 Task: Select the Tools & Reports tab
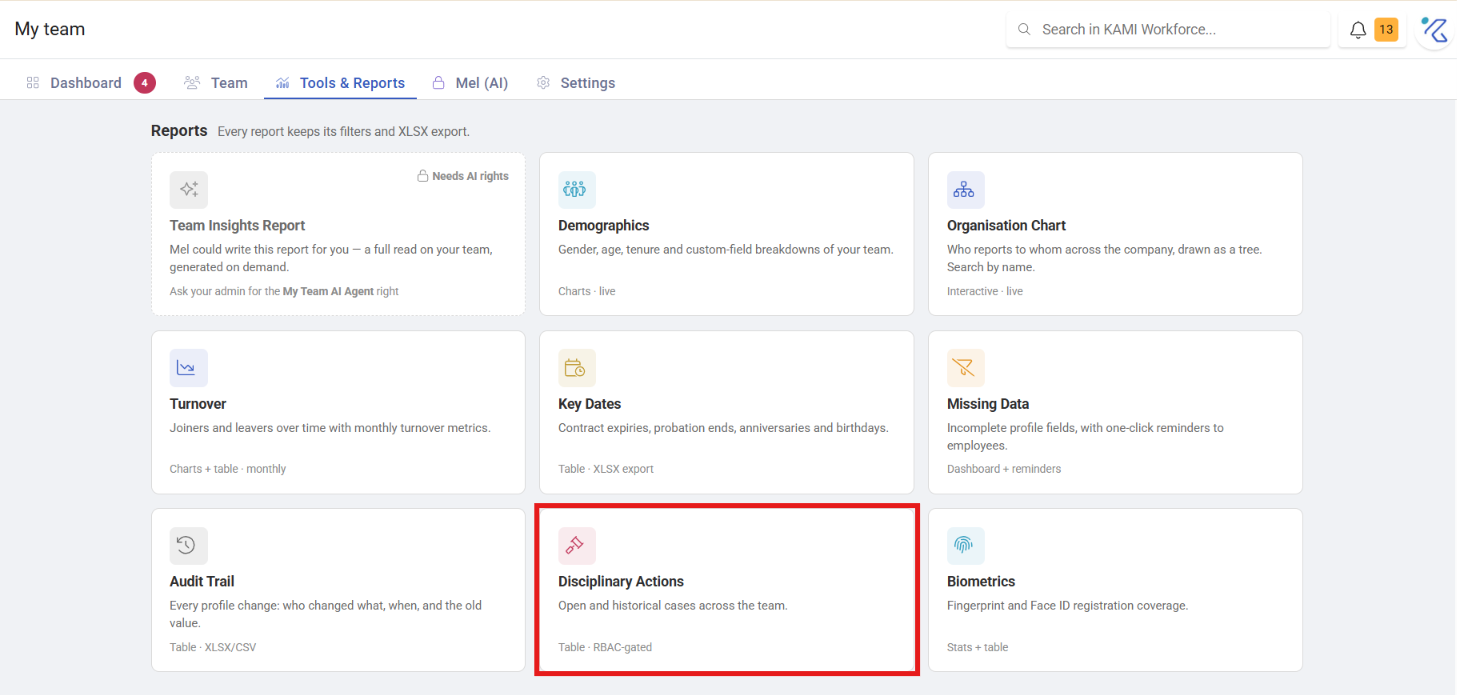[341, 83]
